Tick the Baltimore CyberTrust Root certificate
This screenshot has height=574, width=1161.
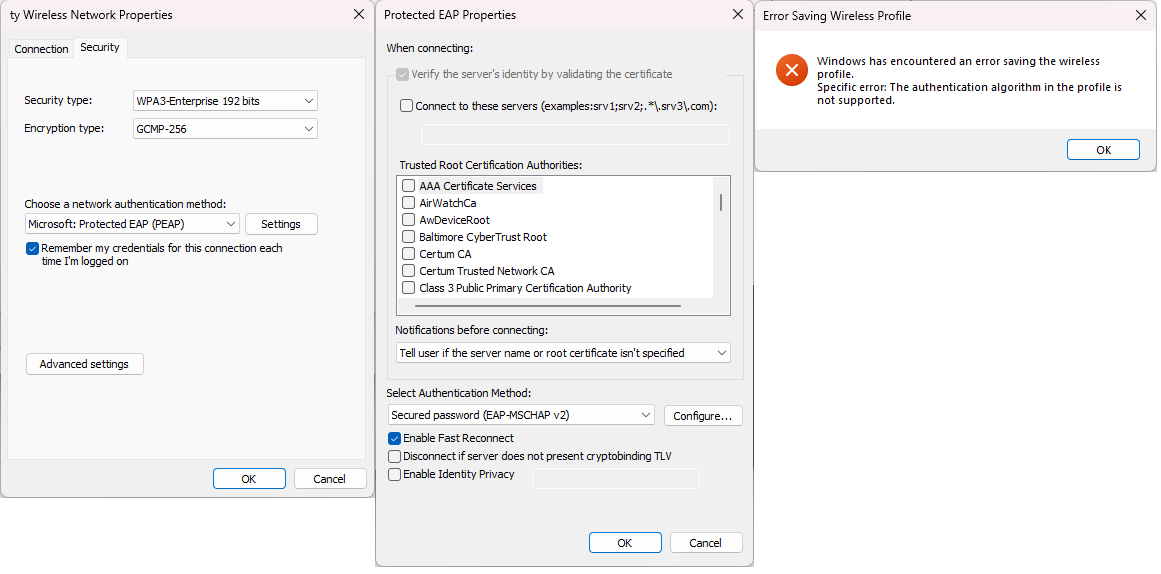(x=409, y=237)
